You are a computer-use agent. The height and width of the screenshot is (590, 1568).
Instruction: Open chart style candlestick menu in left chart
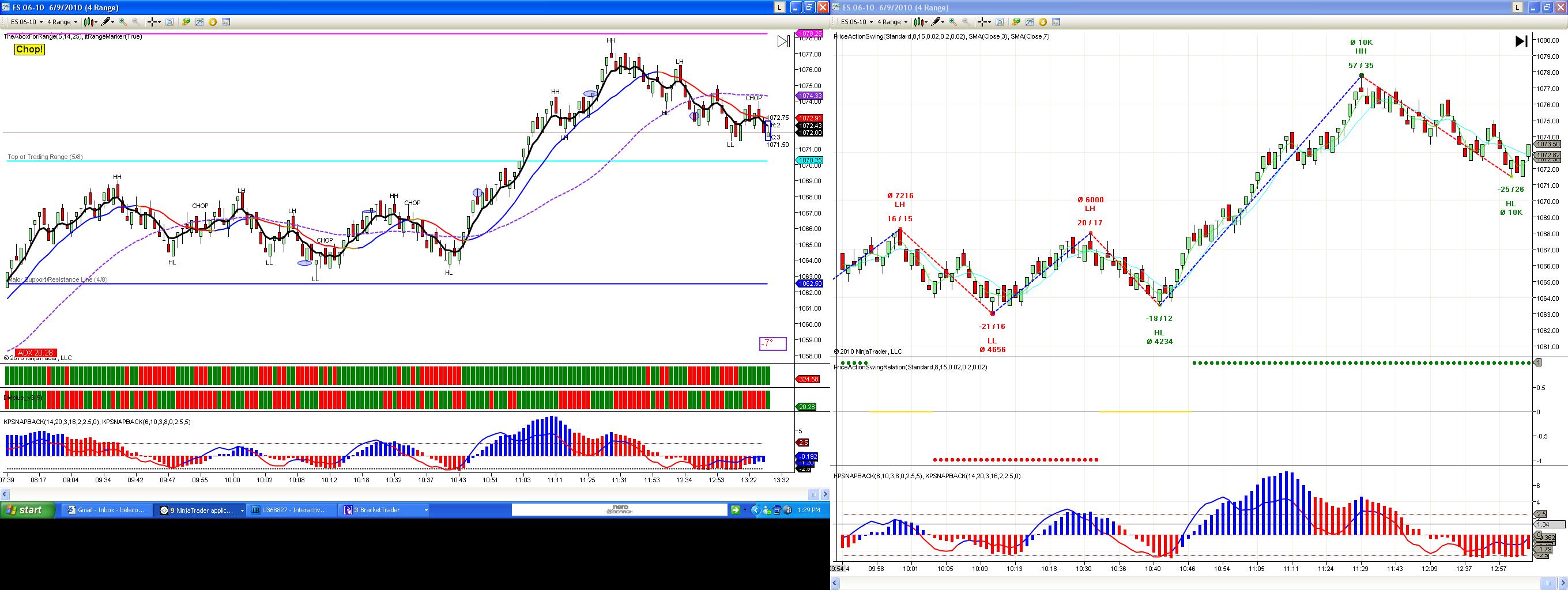(91, 22)
